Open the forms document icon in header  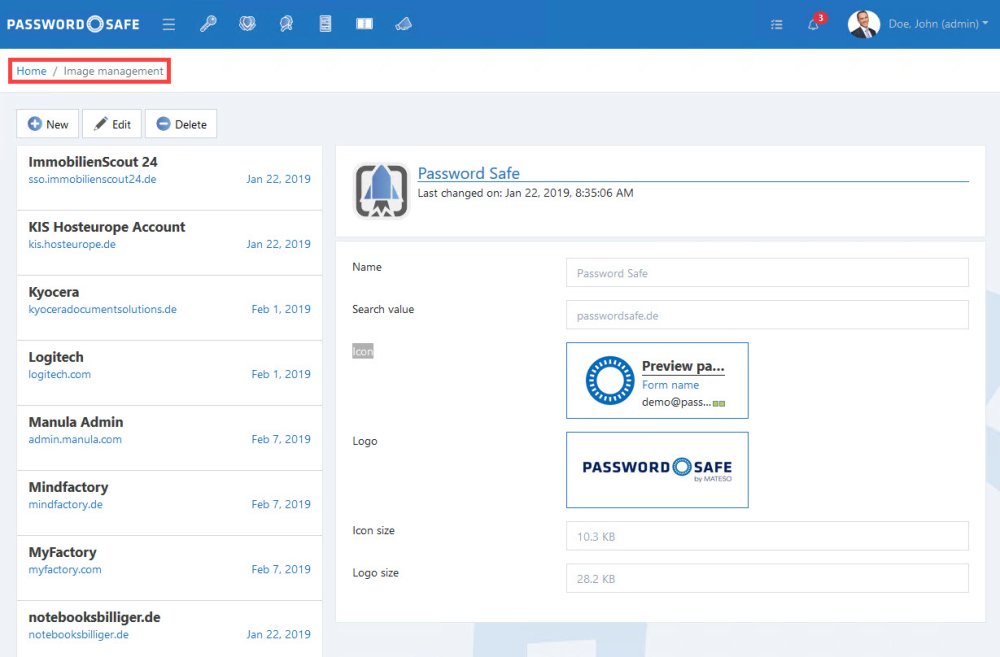point(325,24)
